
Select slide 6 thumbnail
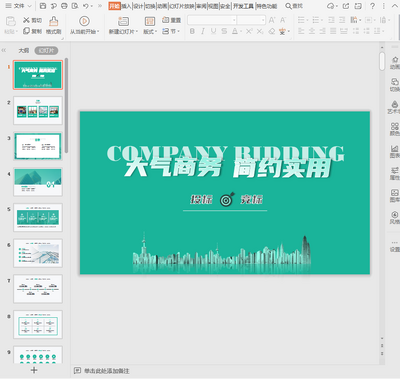(38, 253)
